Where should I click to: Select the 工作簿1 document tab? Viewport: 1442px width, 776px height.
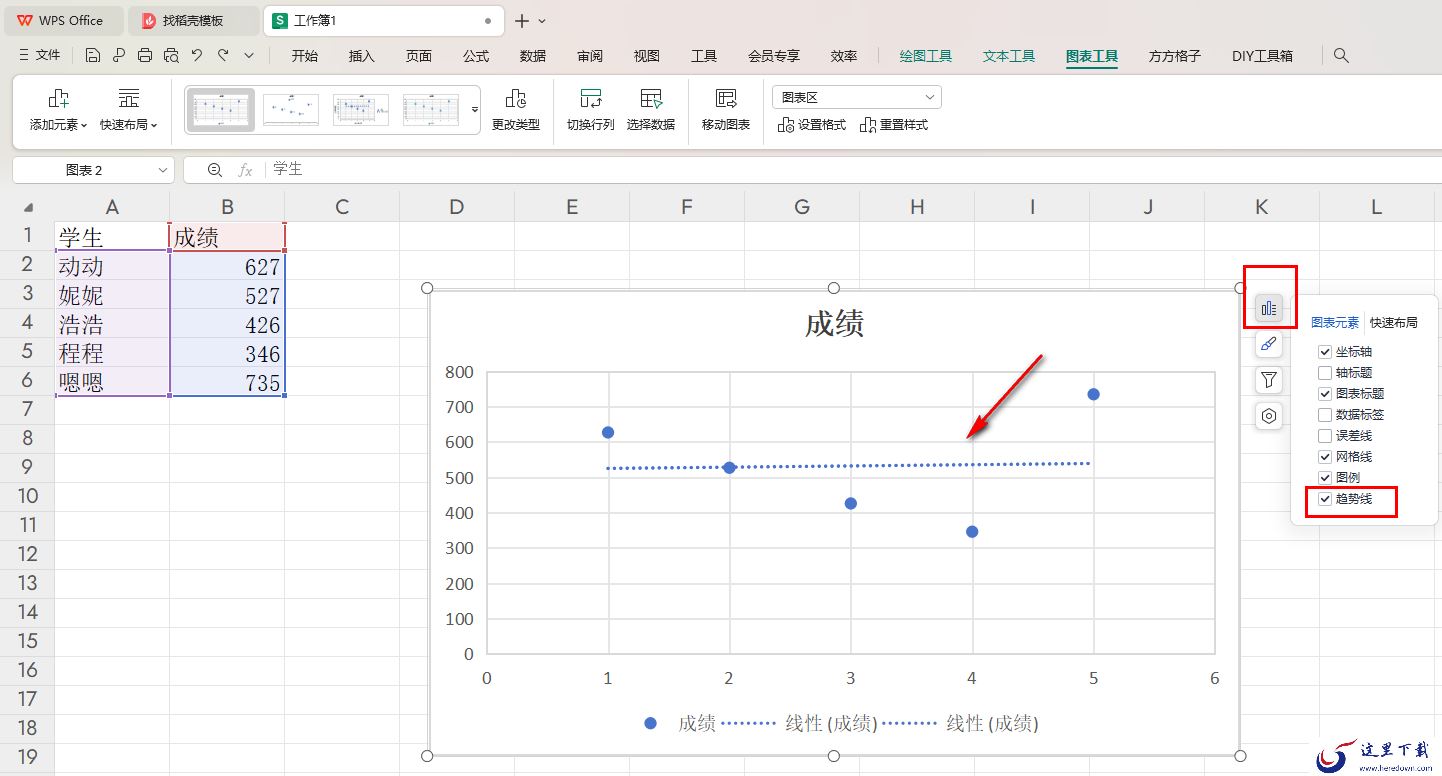[x=384, y=20]
